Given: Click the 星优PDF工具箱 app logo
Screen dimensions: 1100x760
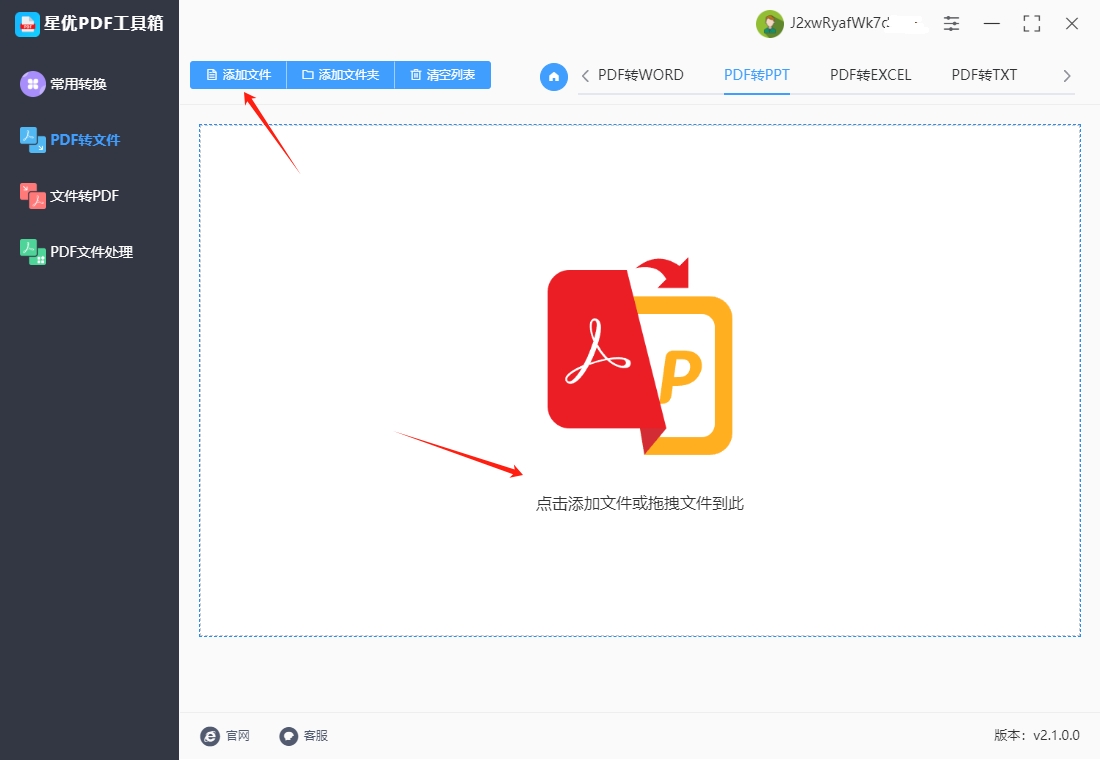Looking at the screenshot, I should click(x=27, y=24).
